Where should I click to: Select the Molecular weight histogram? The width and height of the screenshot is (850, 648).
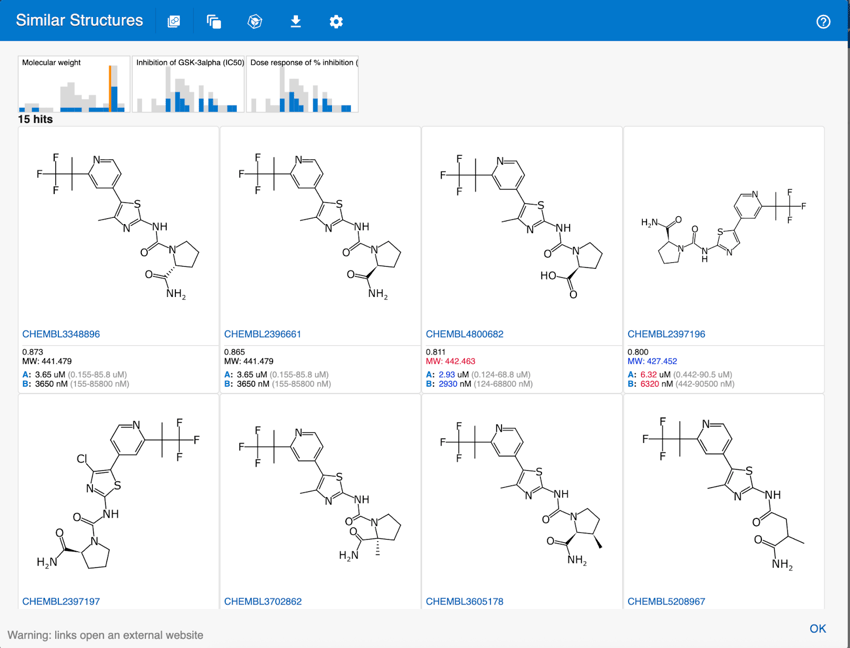click(74, 85)
